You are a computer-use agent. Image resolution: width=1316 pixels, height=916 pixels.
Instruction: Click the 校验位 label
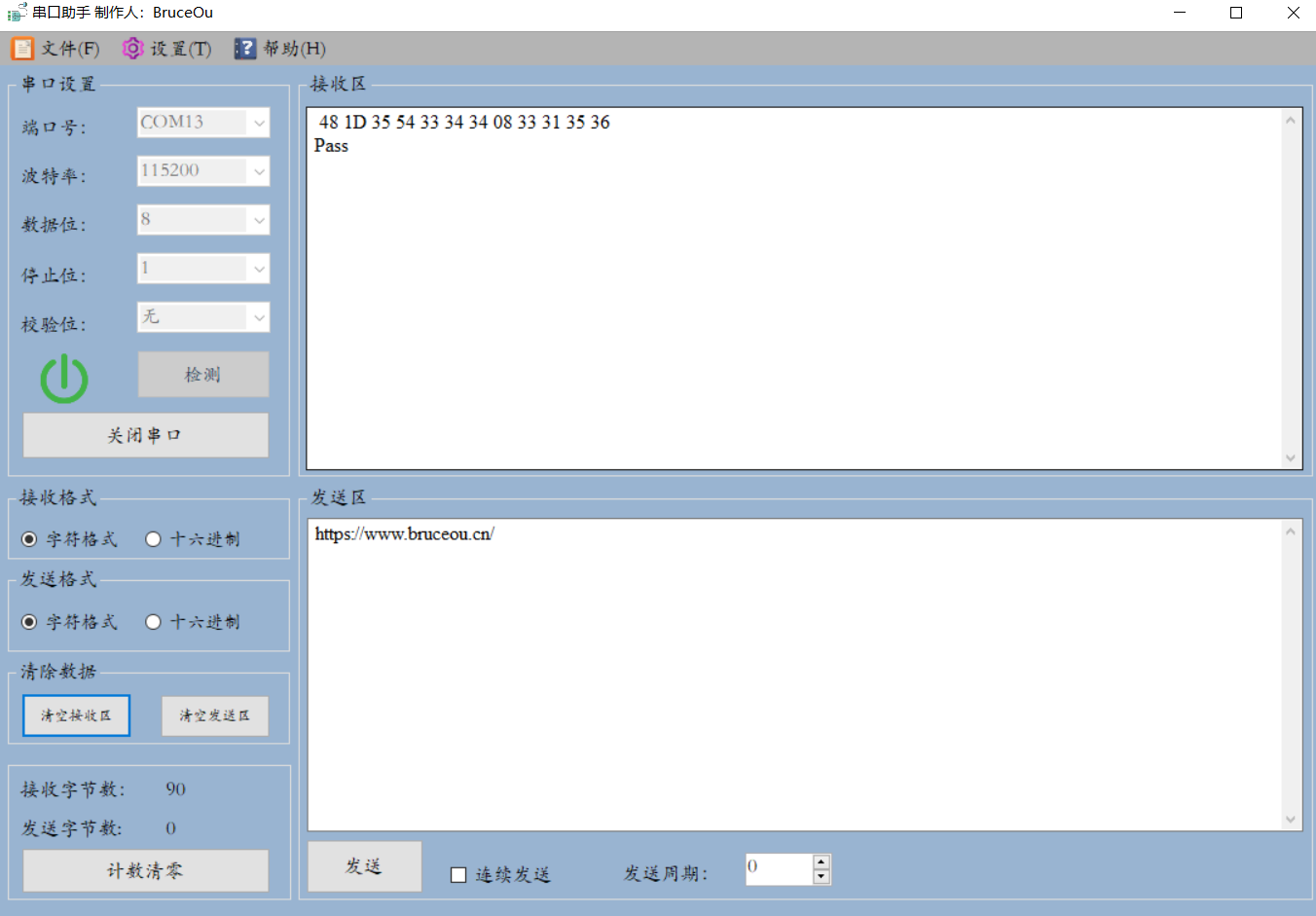point(55,324)
